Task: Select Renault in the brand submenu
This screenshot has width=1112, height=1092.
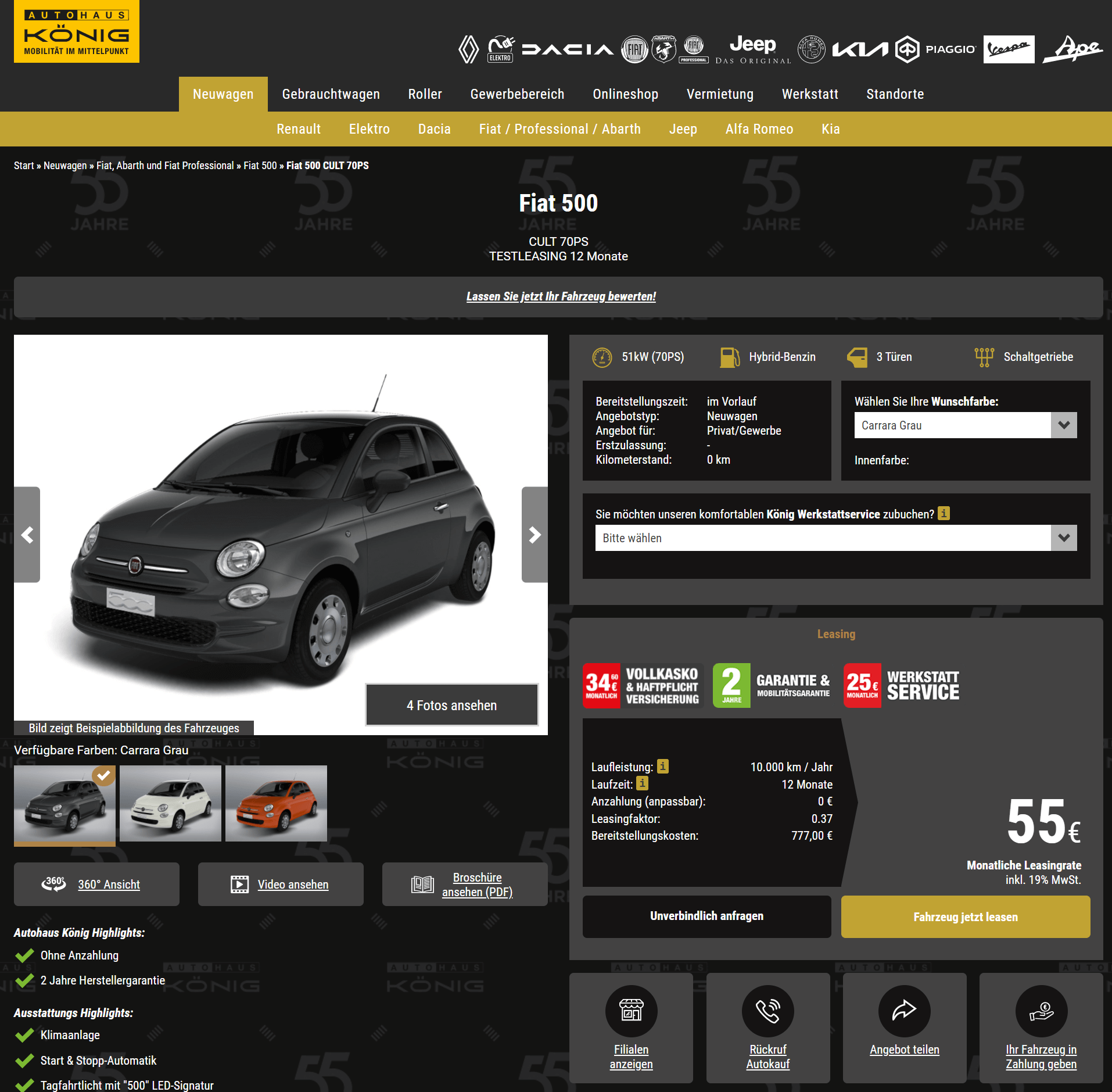Action: (299, 129)
